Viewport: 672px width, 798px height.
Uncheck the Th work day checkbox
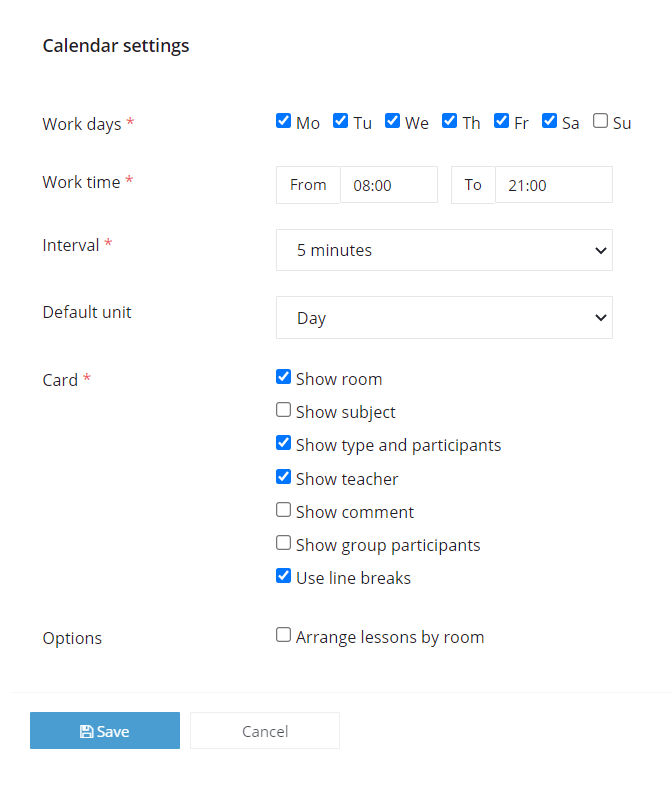point(450,121)
